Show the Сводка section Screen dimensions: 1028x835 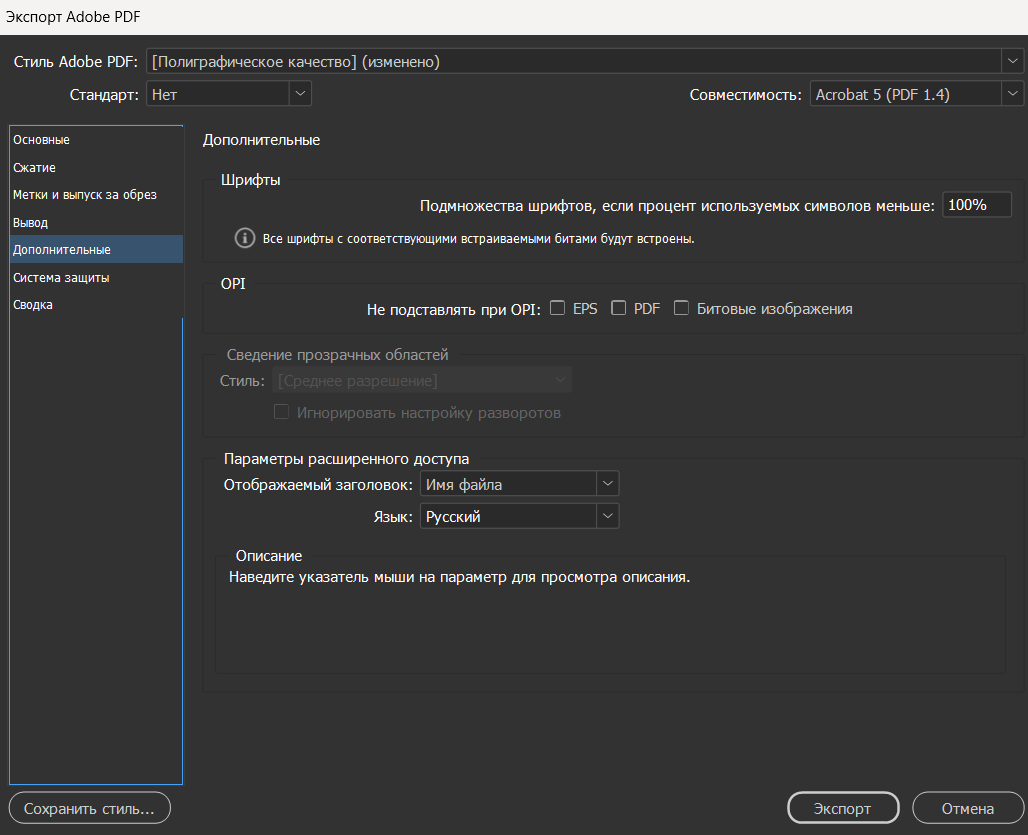point(96,305)
